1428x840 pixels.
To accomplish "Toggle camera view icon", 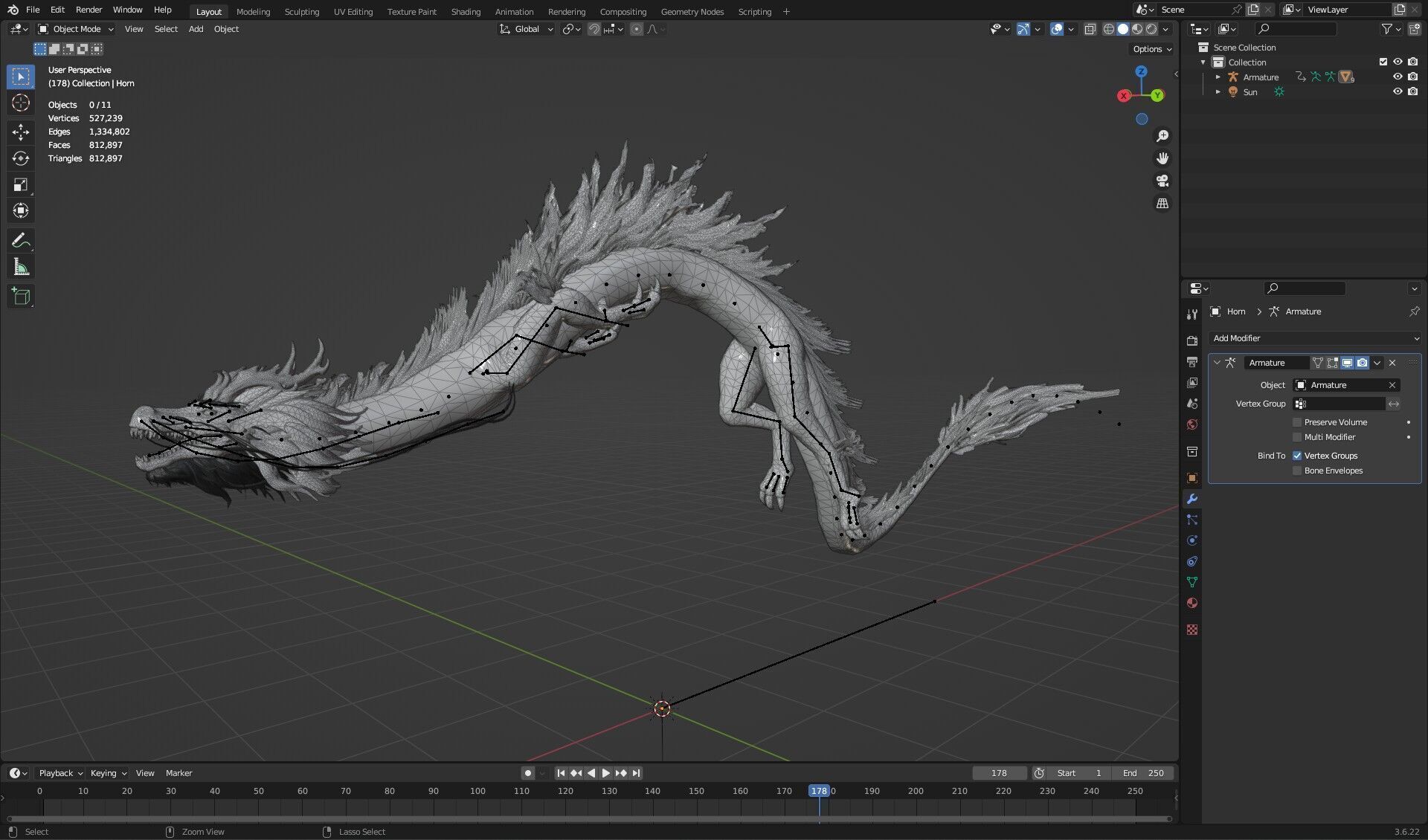I will click(1162, 181).
